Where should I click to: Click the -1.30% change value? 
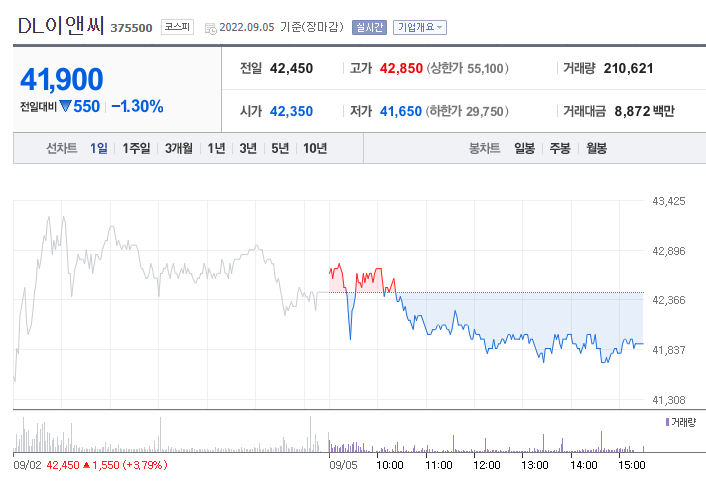(x=137, y=107)
